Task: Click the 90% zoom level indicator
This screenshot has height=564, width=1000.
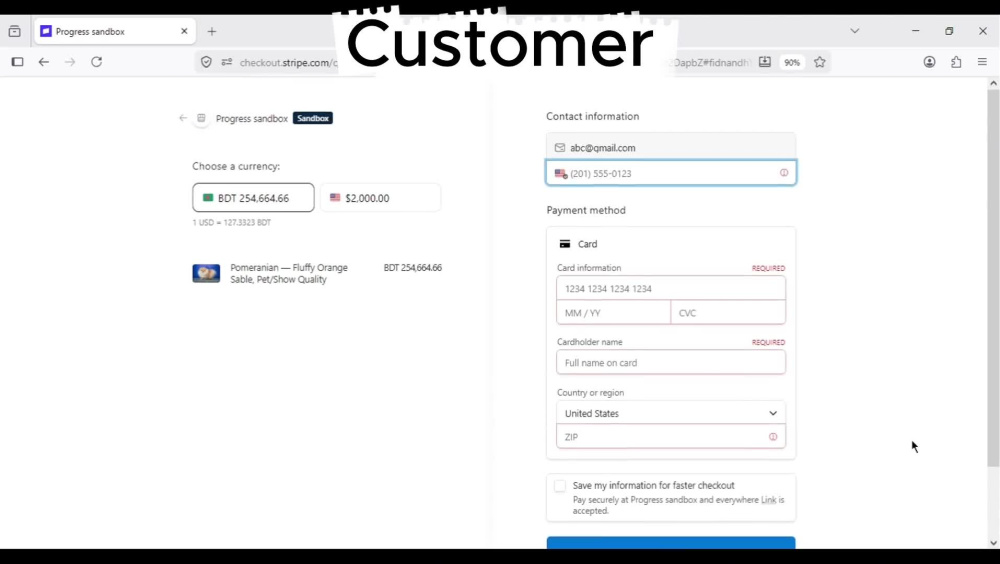Action: click(x=791, y=63)
